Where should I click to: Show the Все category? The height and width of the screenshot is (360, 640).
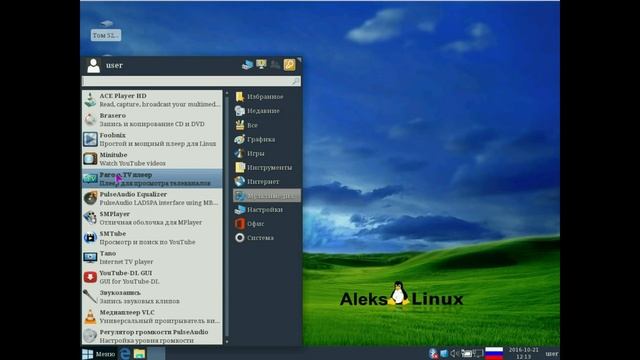(x=267, y=125)
